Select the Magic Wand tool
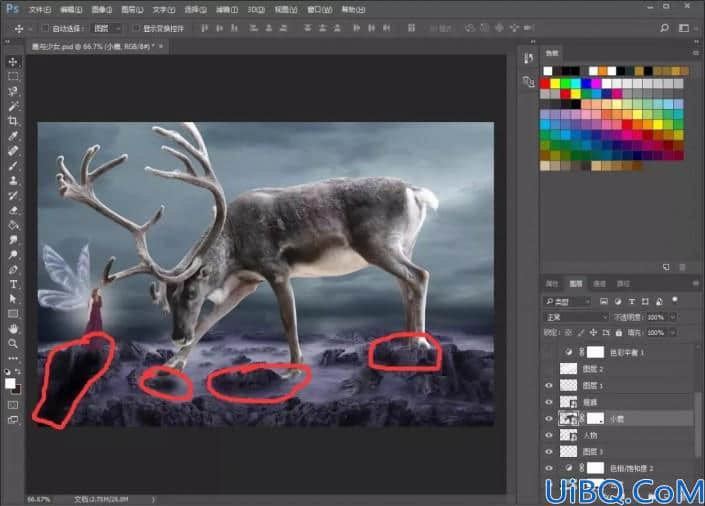 tap(13, 106)
